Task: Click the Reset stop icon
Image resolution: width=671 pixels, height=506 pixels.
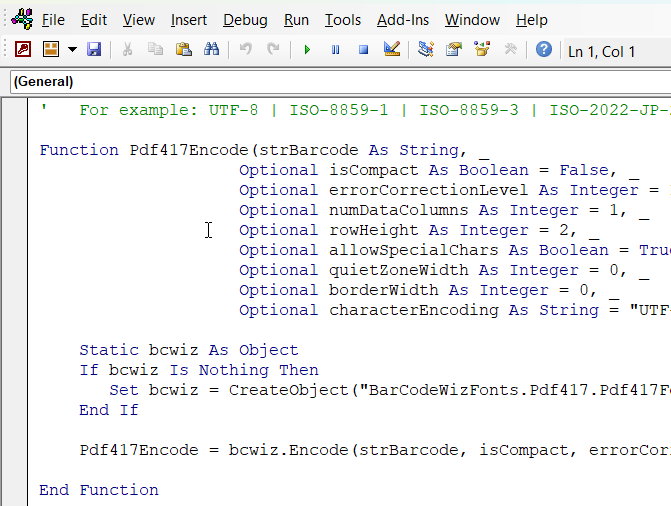Action: pyautogui.click(x=363, y=50)
